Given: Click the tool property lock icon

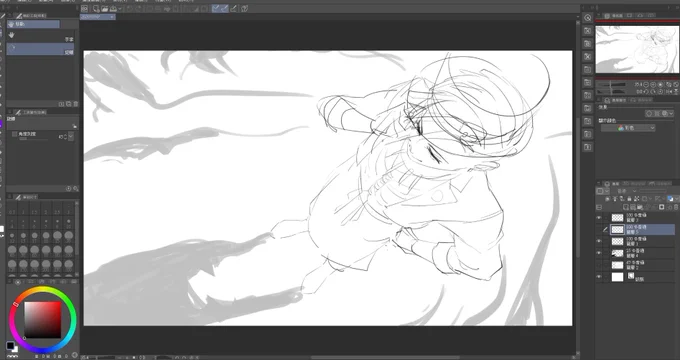Looking at the screenshot, I should (75, 126).
